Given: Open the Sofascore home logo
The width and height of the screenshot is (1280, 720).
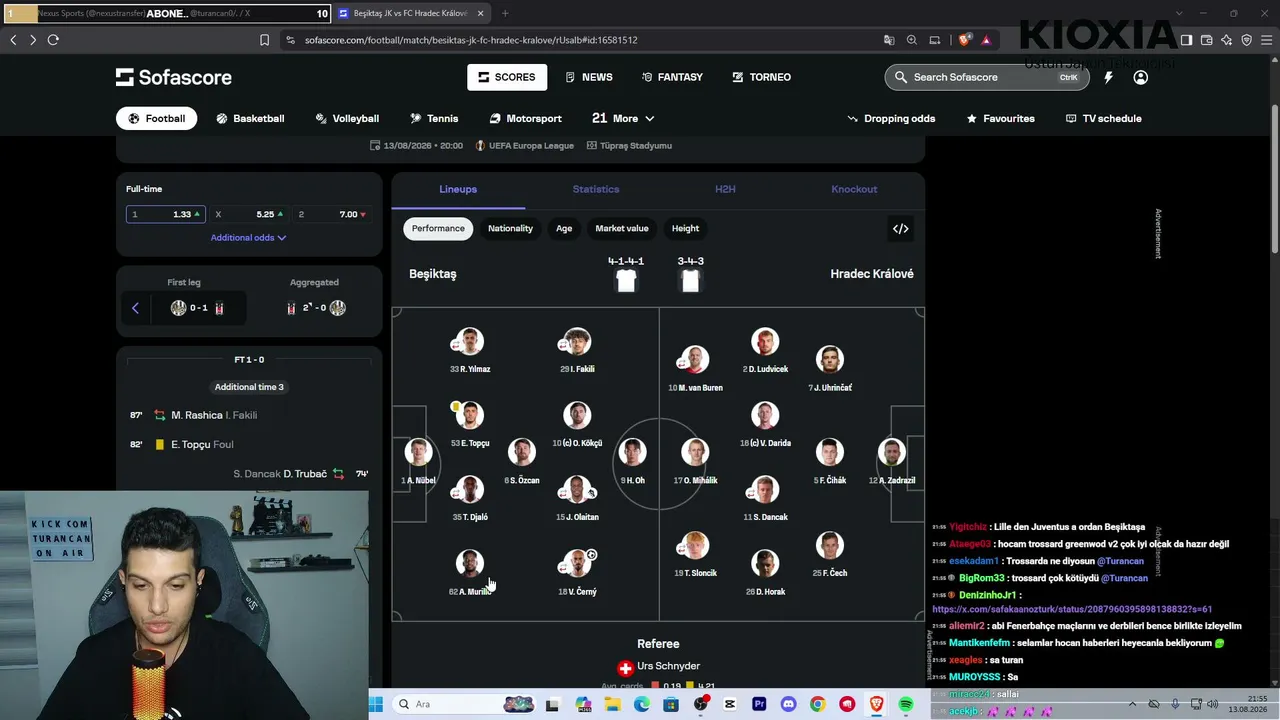Looking at the screenshot, I should [x=174, y=77].
